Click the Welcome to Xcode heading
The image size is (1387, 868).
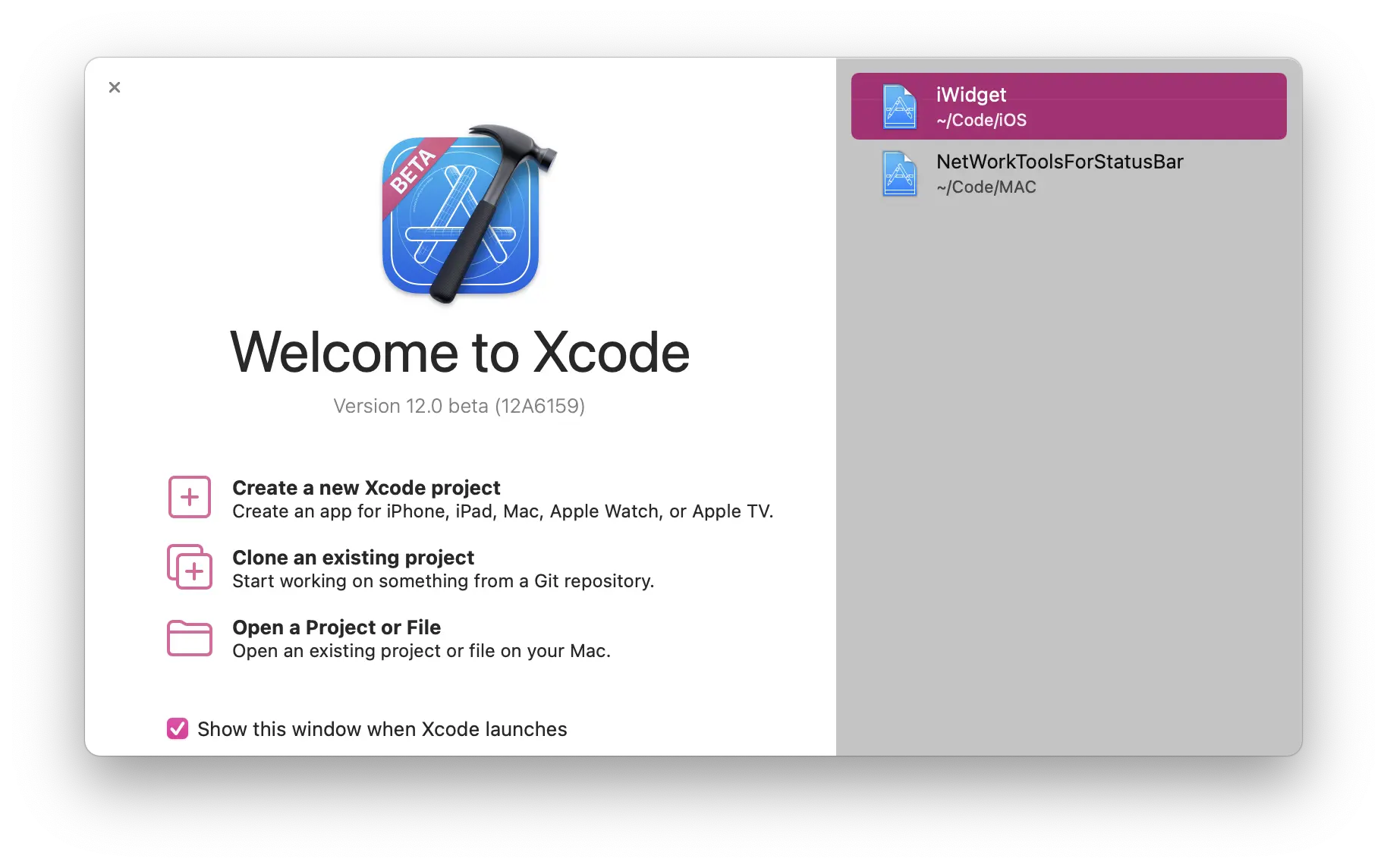[460, 353]
